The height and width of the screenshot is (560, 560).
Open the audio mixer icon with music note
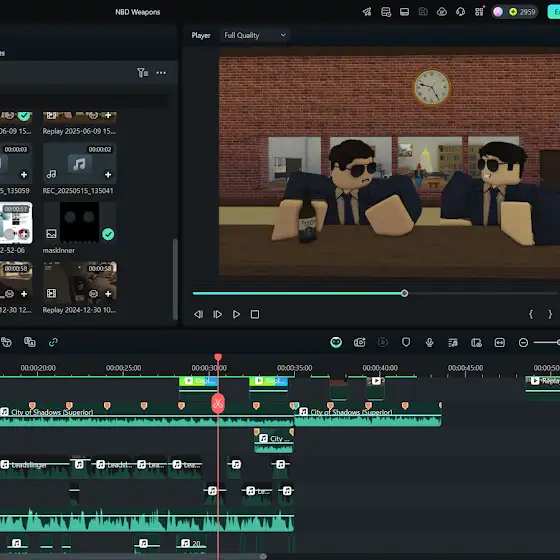click(x=453, y=343)
